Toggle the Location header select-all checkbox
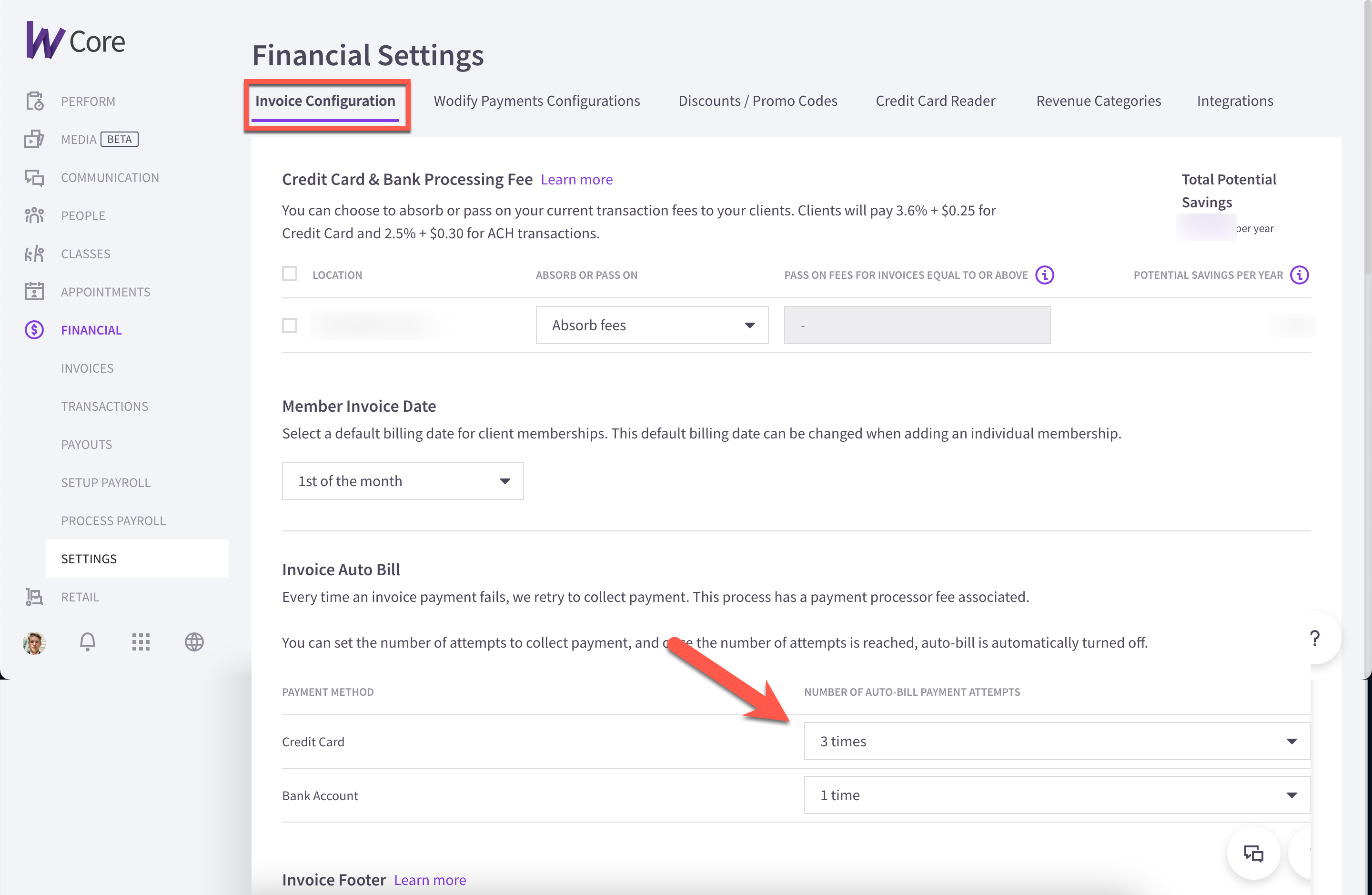 pos(290,274)
